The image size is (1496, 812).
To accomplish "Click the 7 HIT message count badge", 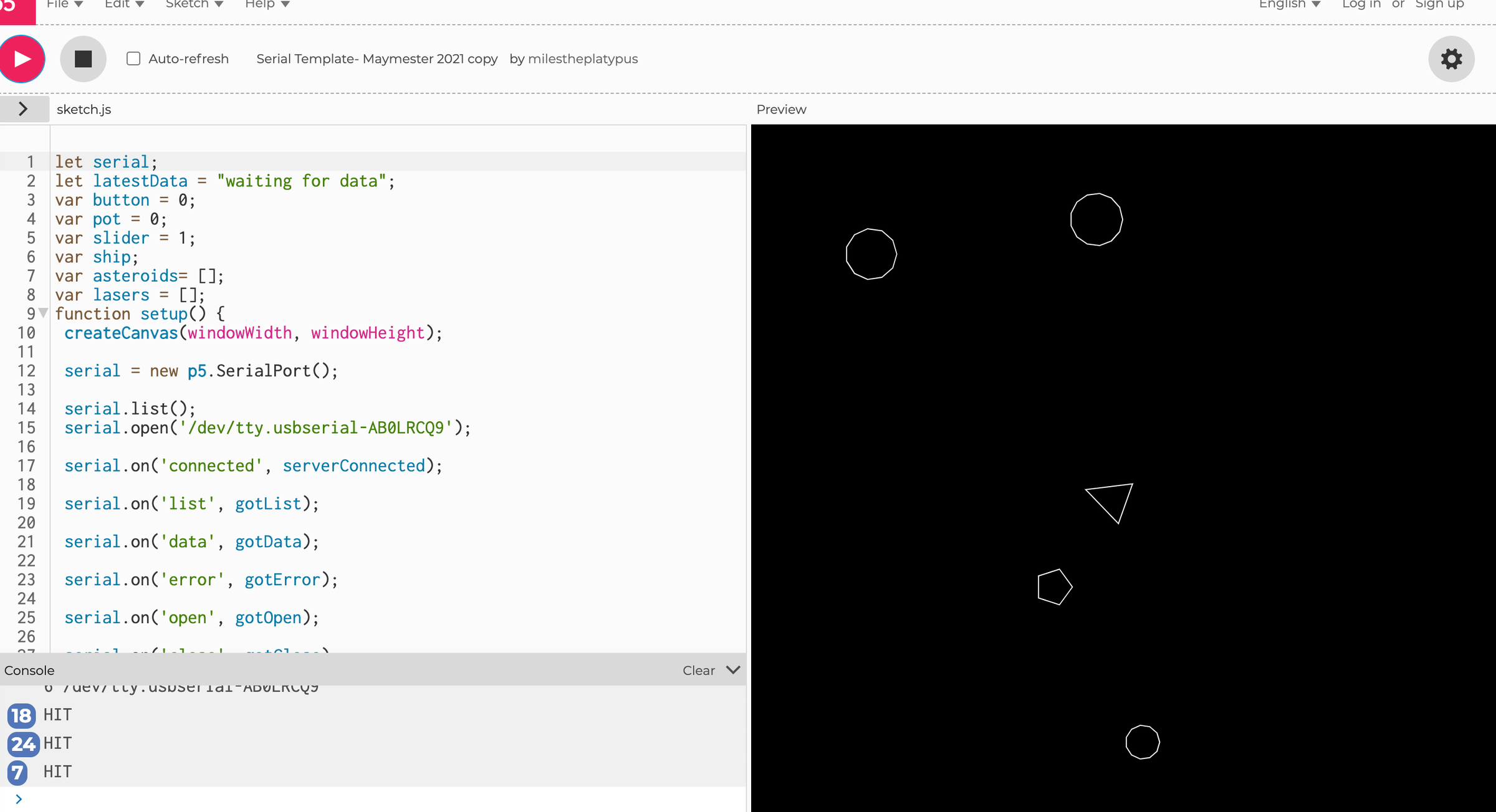I will (17, 772).
